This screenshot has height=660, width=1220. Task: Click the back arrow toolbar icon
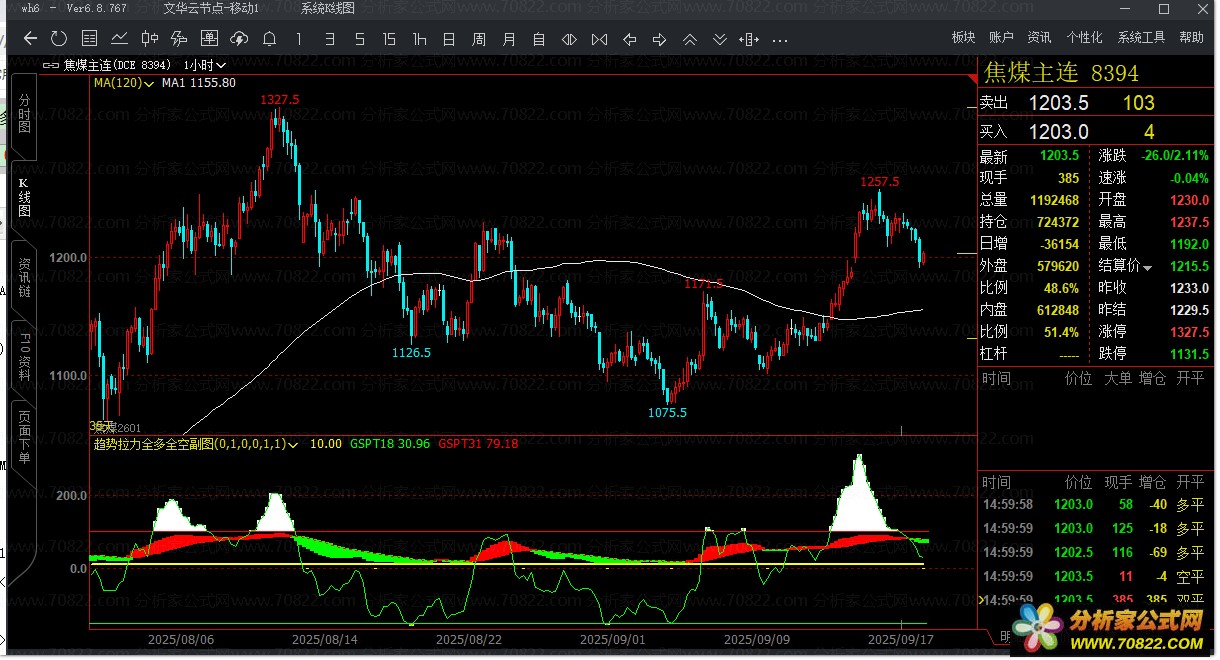pyautogui.click(x=30, y=39)
